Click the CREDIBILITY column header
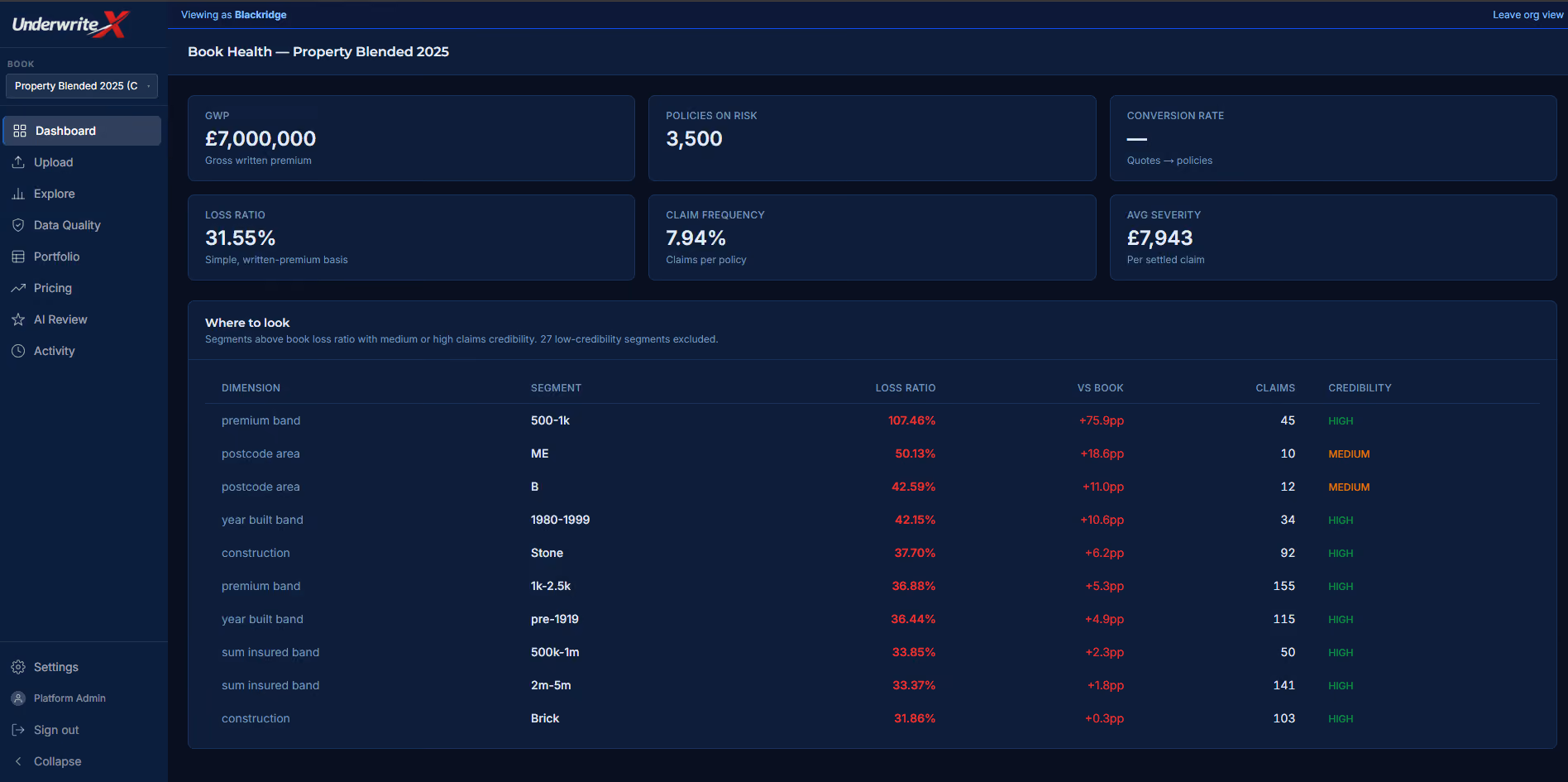This screenshot has height=782, width=1568. tap(1360, 388)
